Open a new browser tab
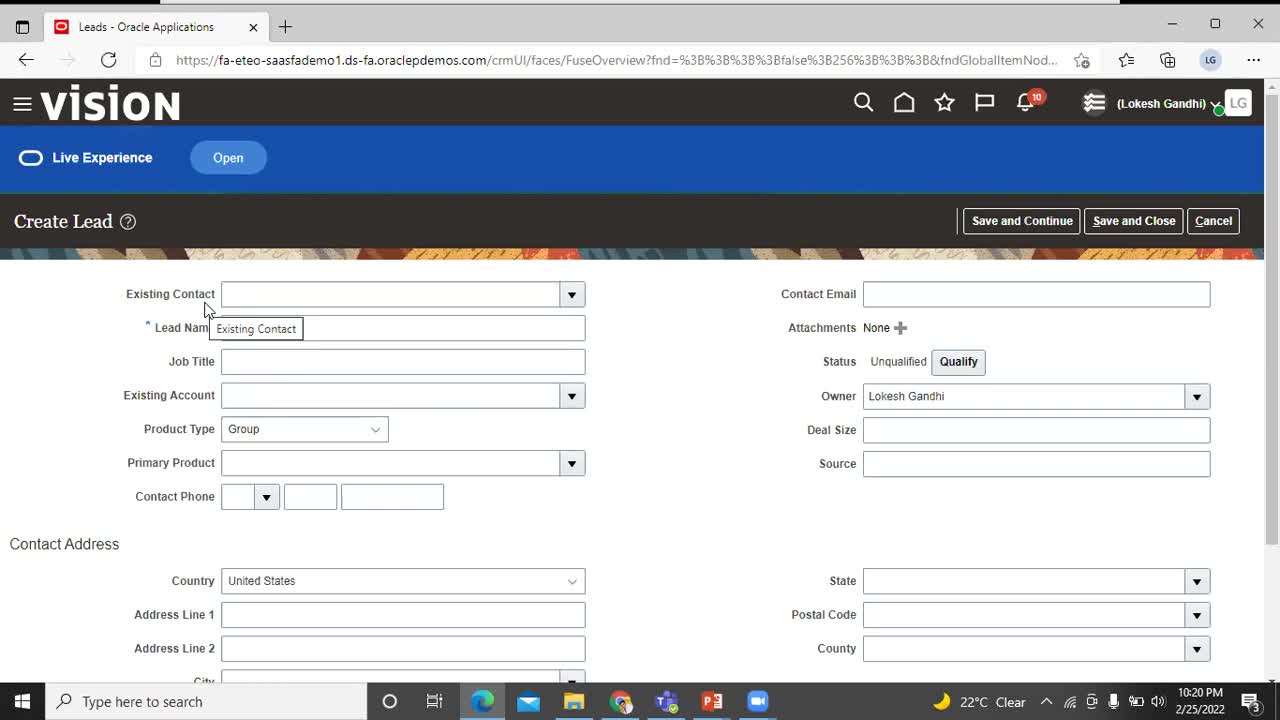Viewport: 1280px width, 720px height. (286, 27)
